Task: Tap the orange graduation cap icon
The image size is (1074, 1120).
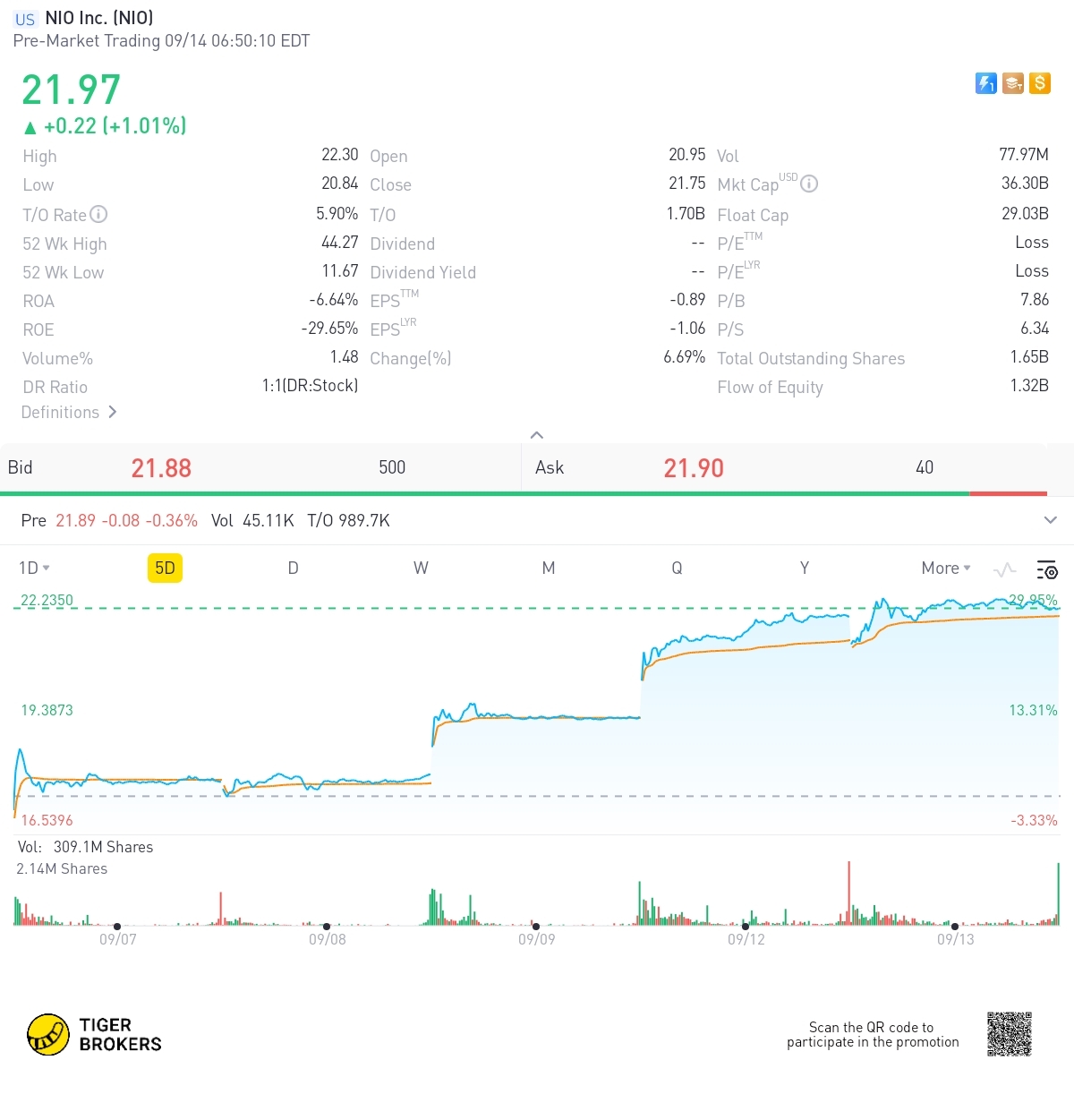Action: tap(1012, 83)
